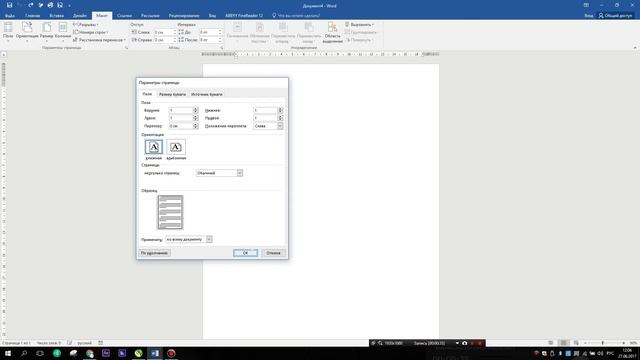Click OK in the Page Setup dialog
Viewport: 640px width, 360px height.
[245, 253]
